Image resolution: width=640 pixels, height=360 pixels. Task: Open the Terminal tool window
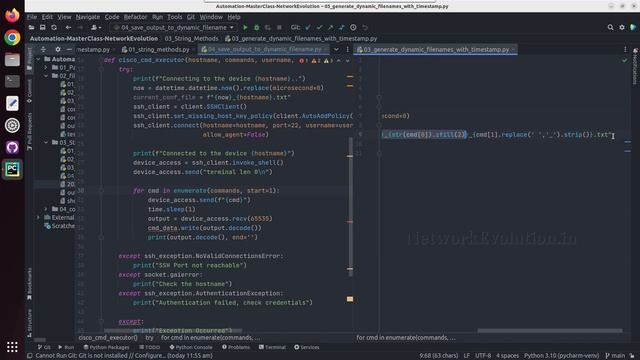click(x=272, y=347)
